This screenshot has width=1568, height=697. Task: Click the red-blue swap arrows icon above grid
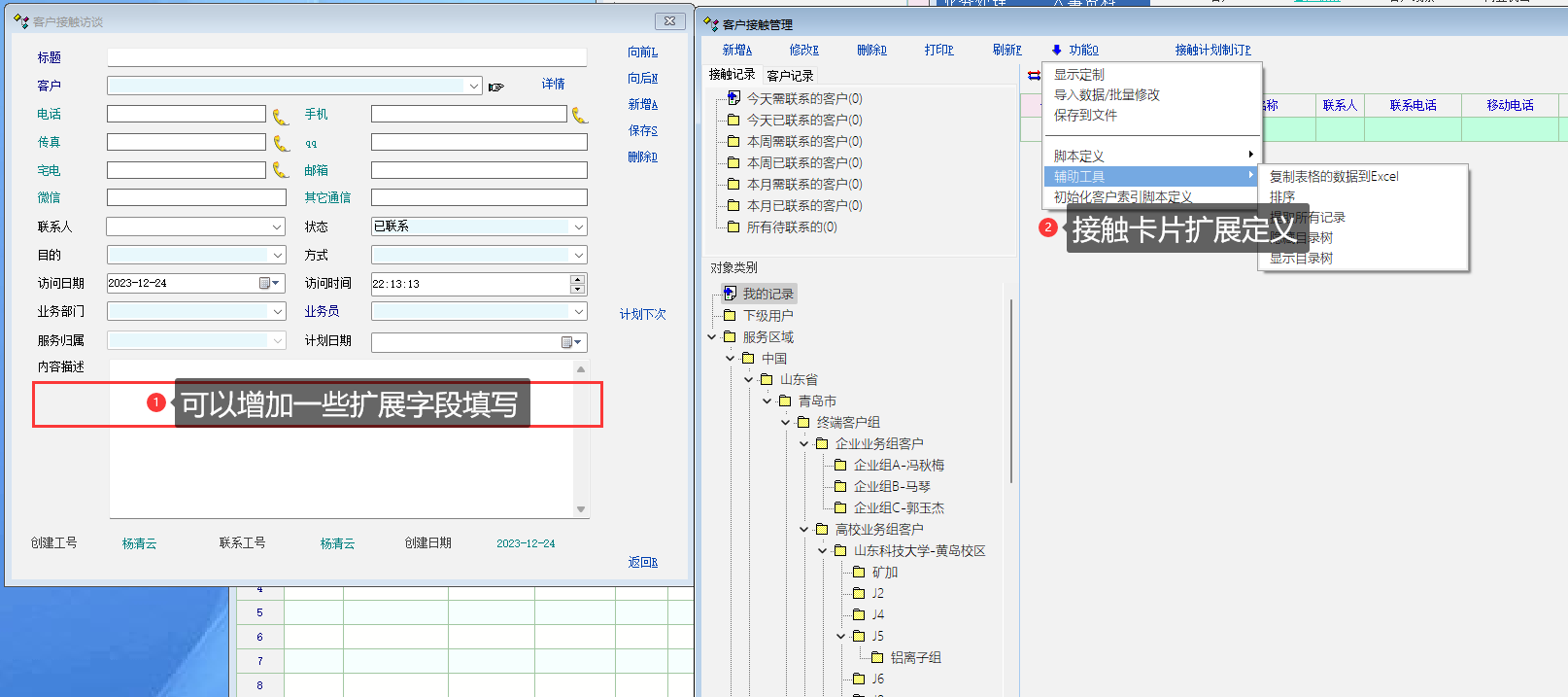point(1034,76)
